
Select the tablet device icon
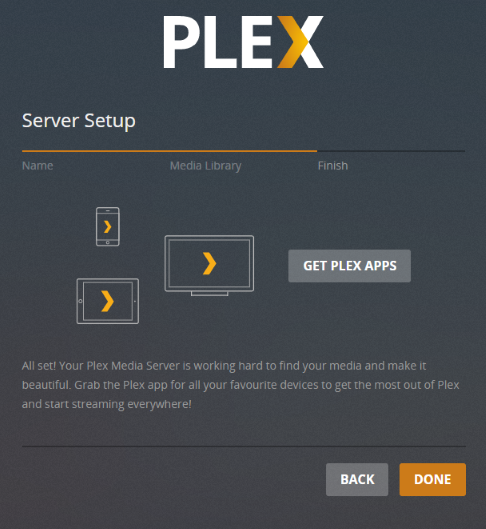(x=108, y=301)
